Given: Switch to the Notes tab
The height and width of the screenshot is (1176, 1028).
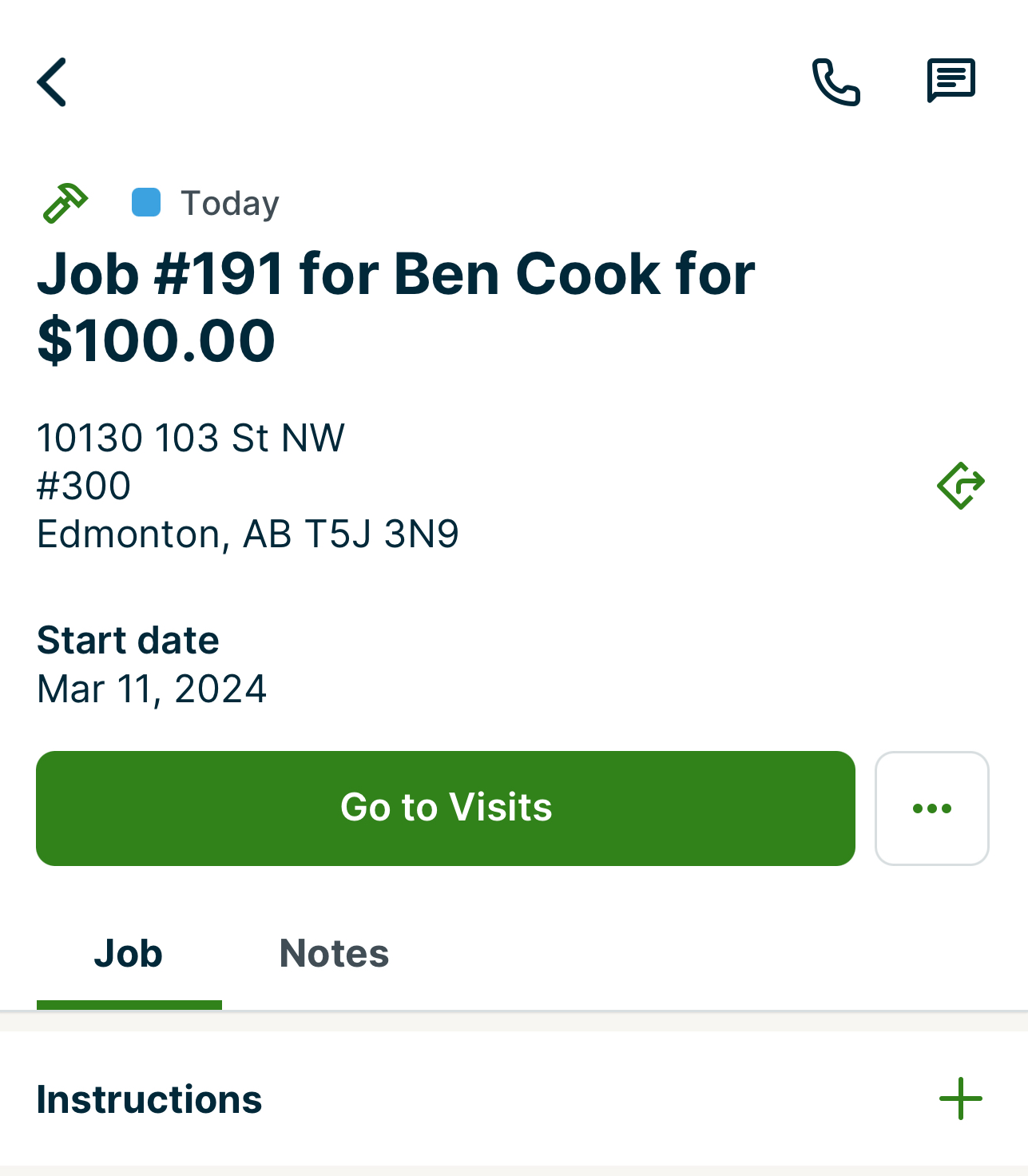Looking at the screenshot, I should coord(334,954).
